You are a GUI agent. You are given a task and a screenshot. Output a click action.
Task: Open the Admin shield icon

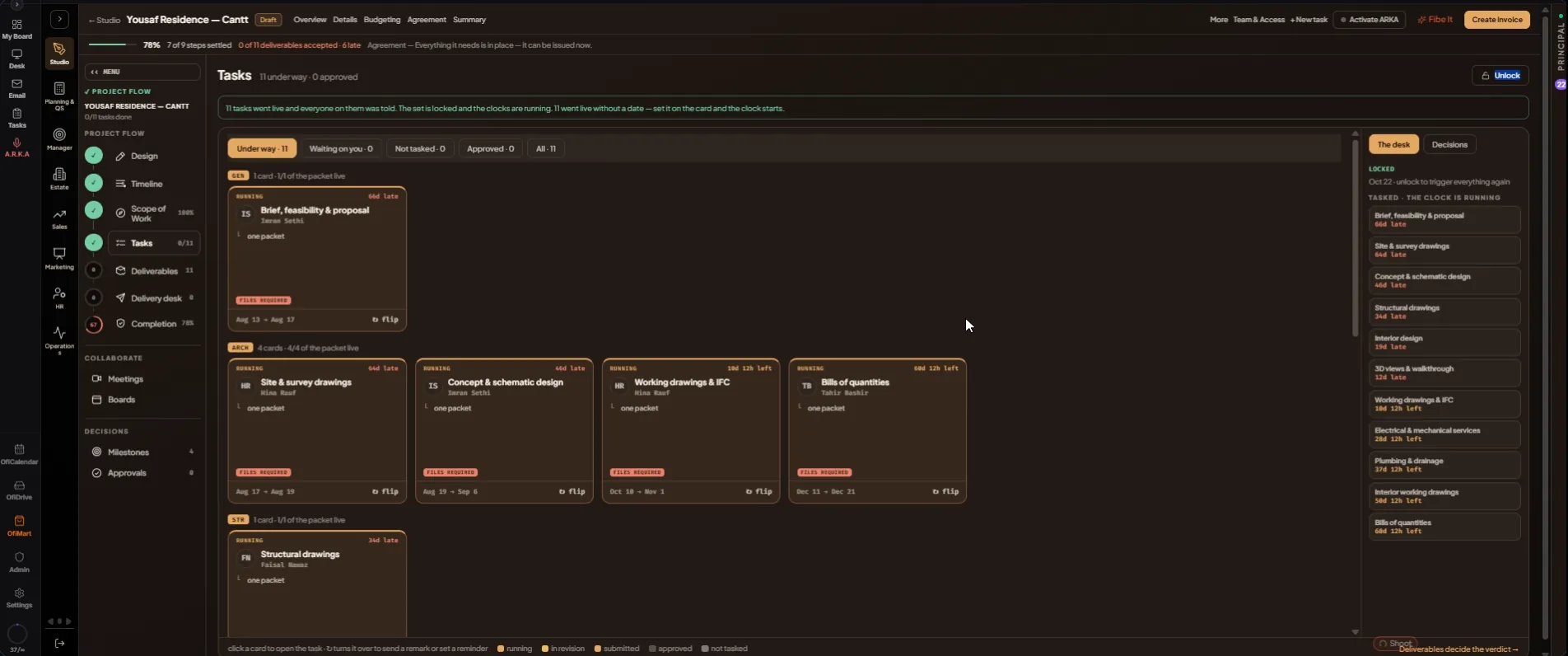pos(19,557)
